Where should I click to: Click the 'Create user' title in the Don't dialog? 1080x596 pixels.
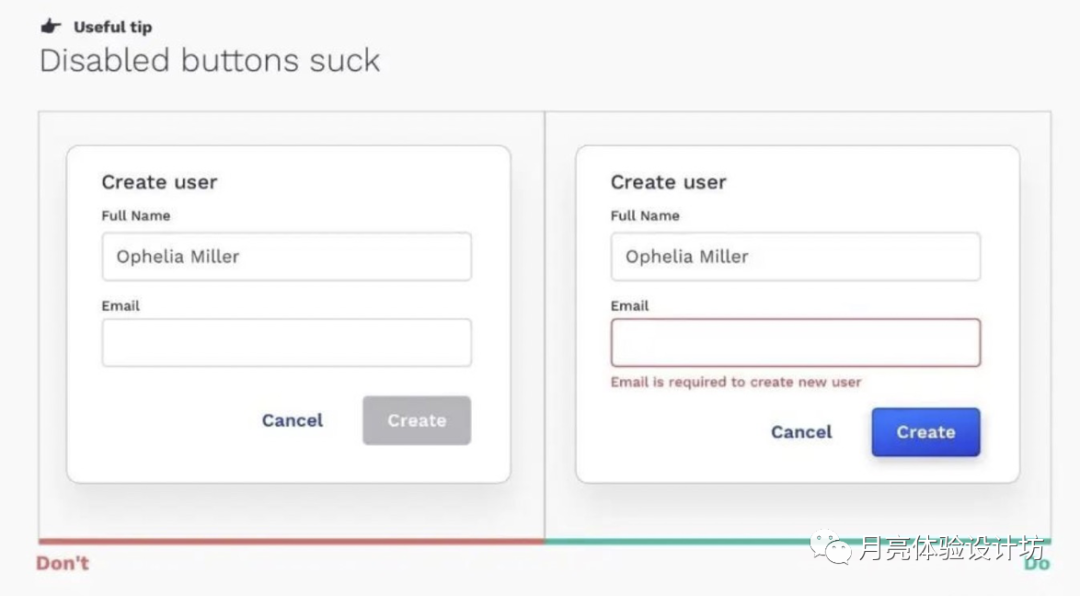coord(159,182)
